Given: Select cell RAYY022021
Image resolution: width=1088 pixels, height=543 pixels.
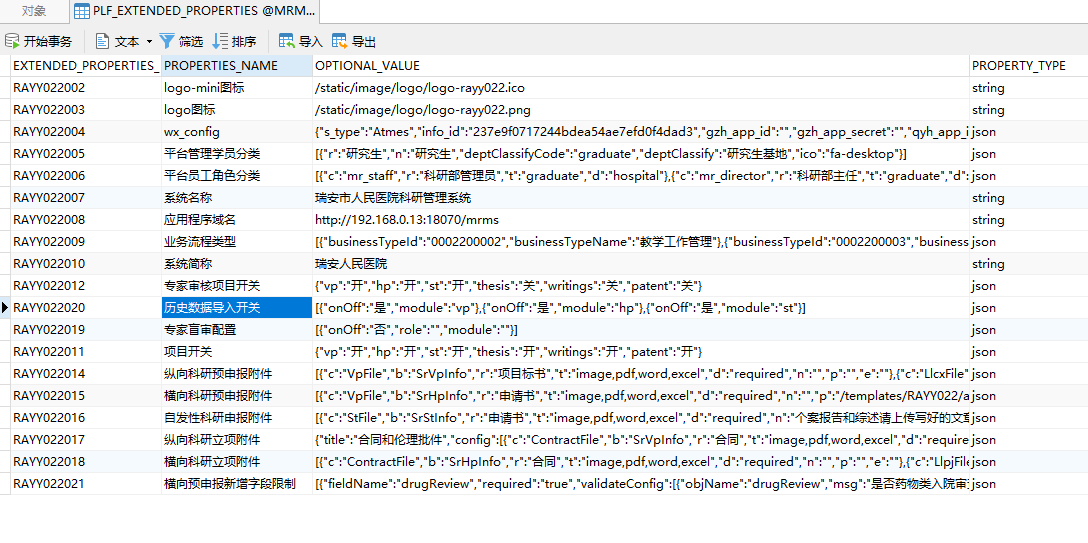Looking at the screenshot, I should point(86,484).
